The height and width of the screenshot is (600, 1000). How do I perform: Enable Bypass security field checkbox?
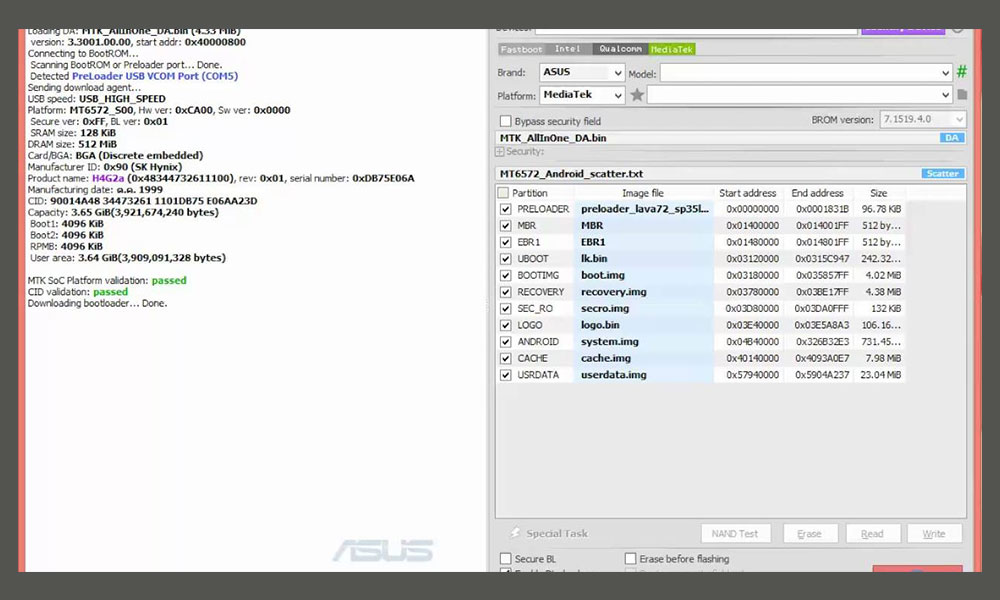[506, 121]
